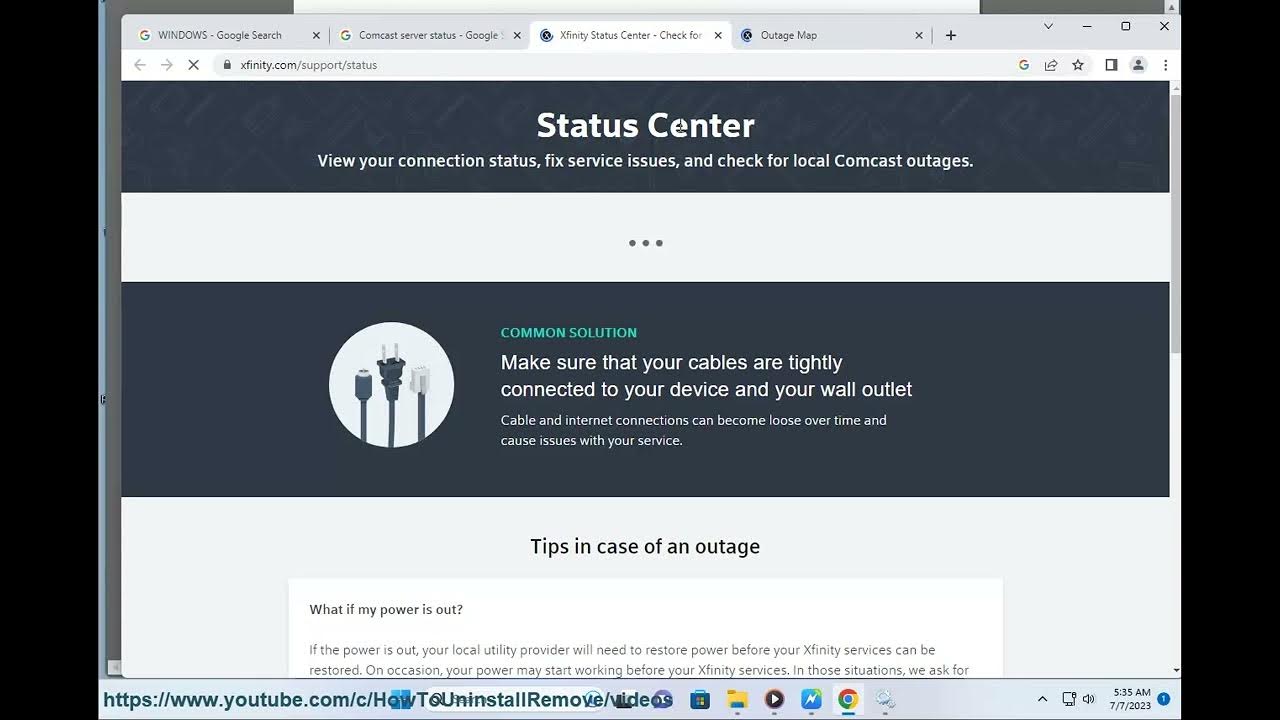The image size is (1280, 720).
Task: Click the scrollbar down arrow
Action: [1175, 670]
